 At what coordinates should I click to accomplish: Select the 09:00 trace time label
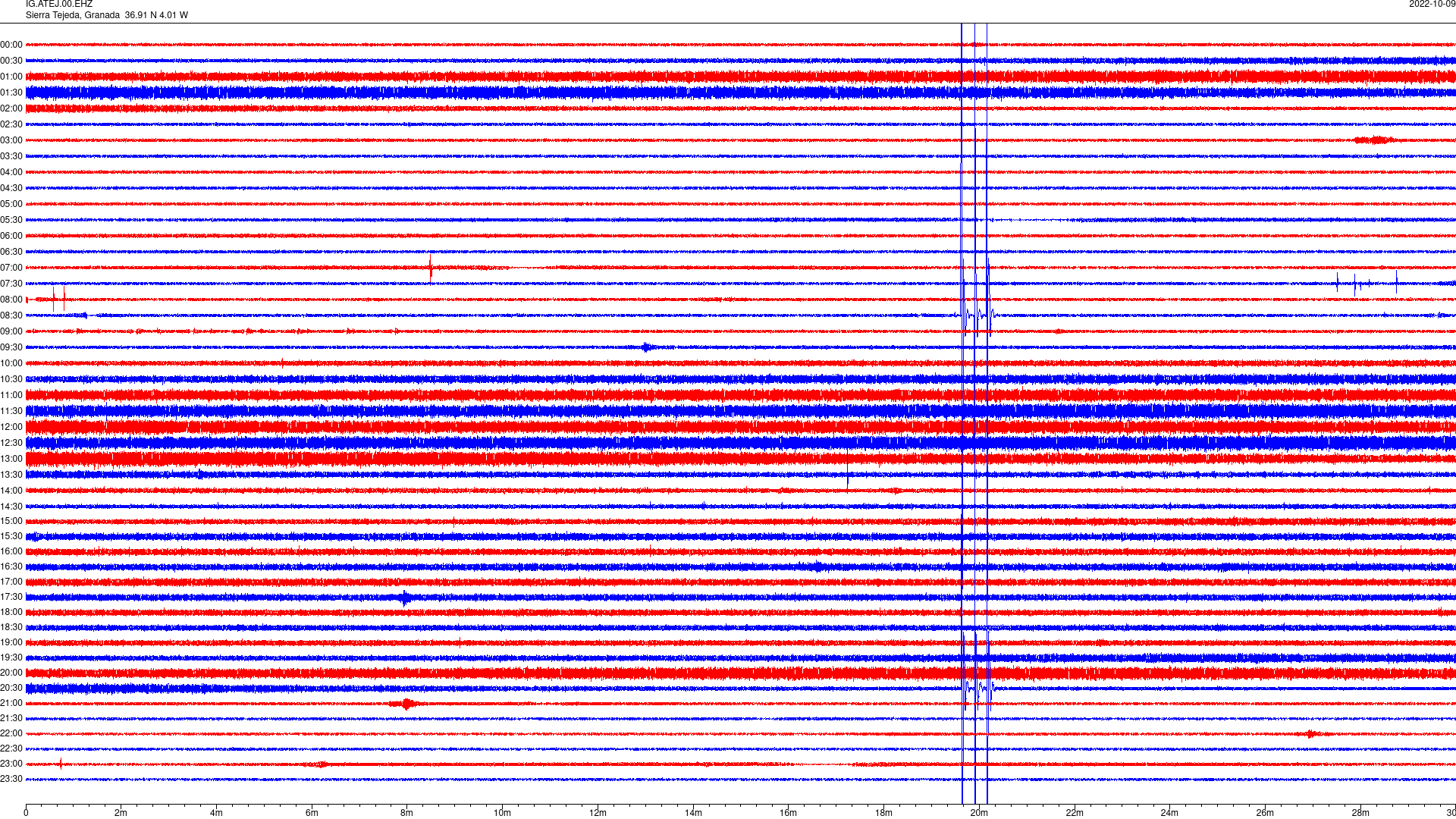(11, 331)
